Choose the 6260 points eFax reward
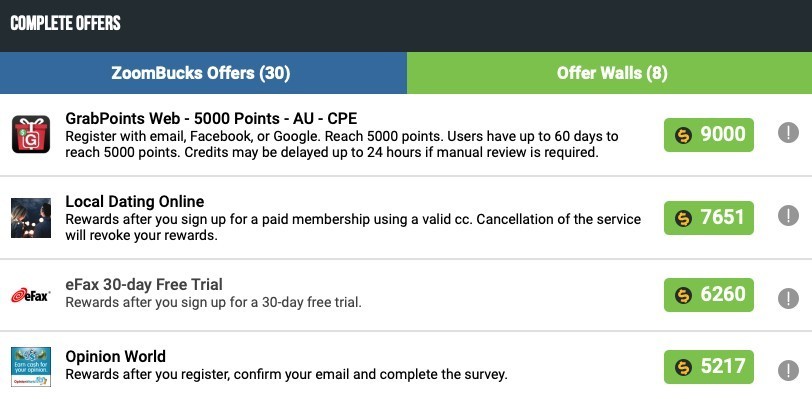Image resolution: width=812 pixels, height=399 pixels. coord(708,295)
